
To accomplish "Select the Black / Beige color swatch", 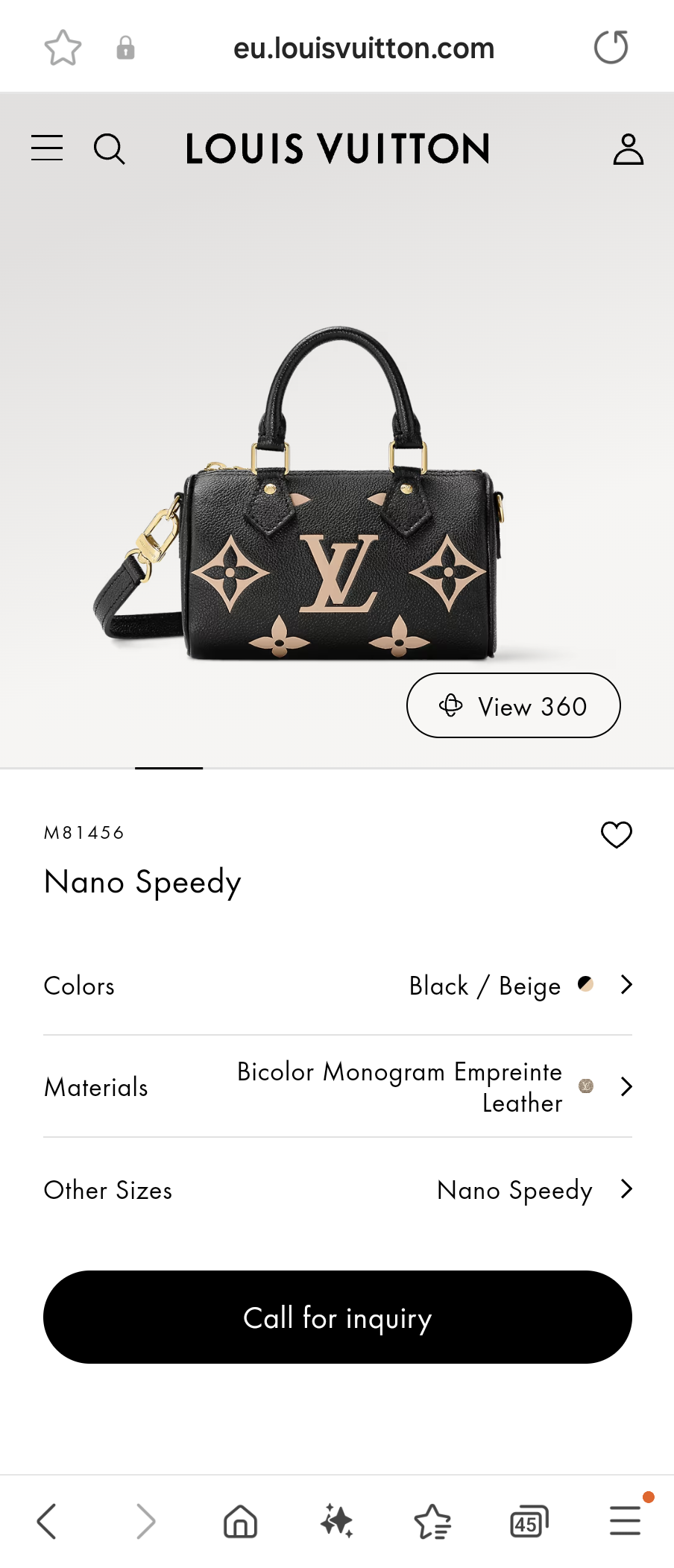I will click(x=586, y=984).
